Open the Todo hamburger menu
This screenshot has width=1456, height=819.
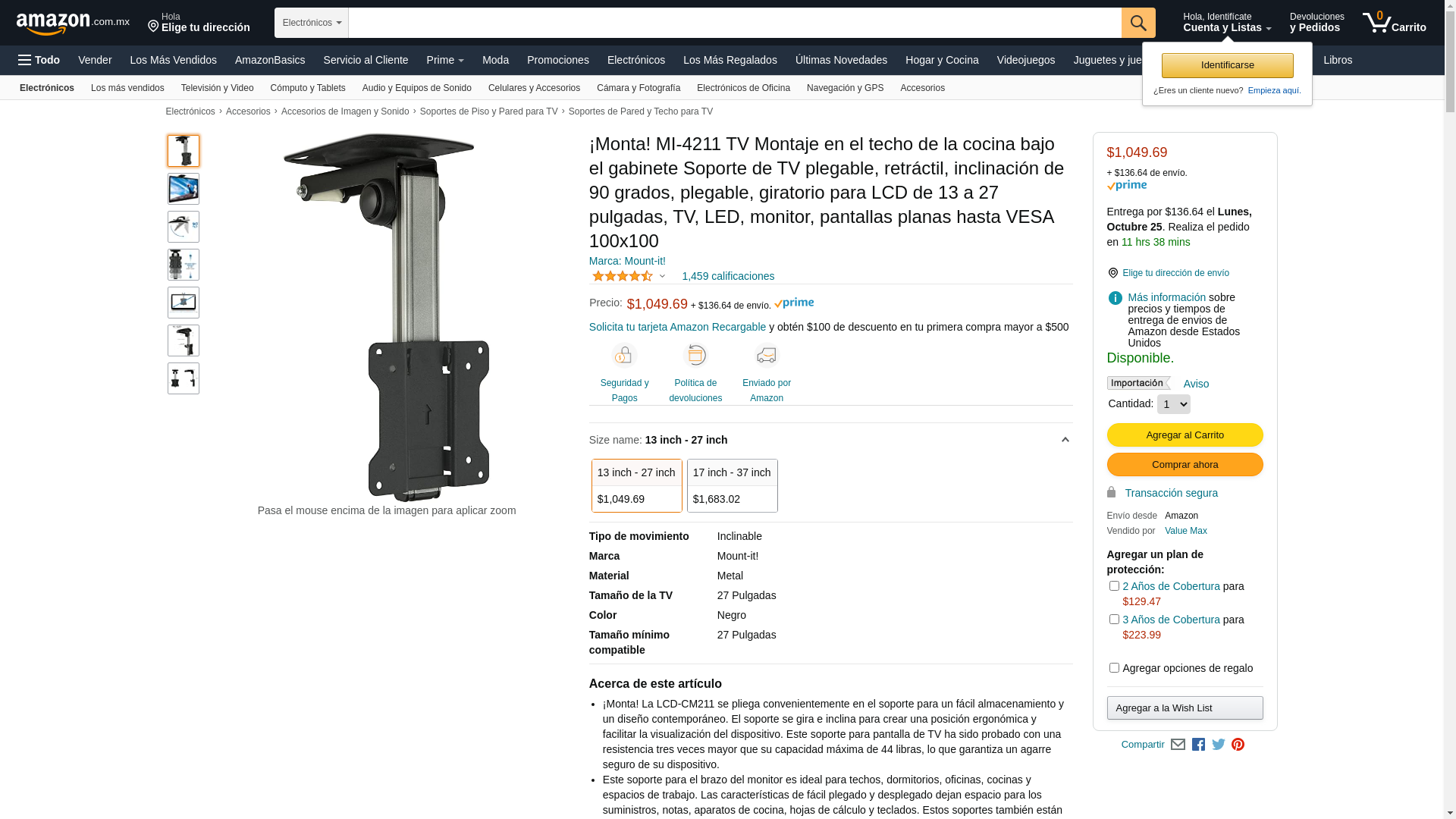click(39, 60)
